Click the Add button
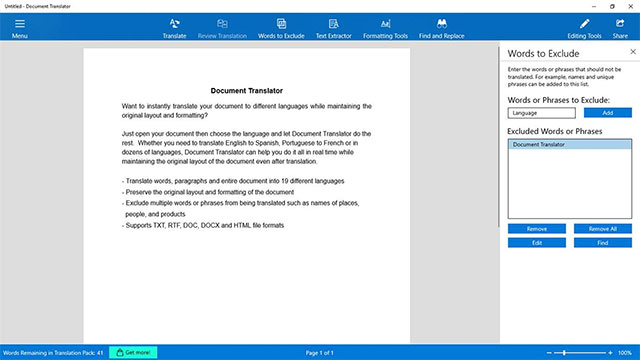Image resolution: width=640 pixels, height=360 pixels. (x=608, y=113)
